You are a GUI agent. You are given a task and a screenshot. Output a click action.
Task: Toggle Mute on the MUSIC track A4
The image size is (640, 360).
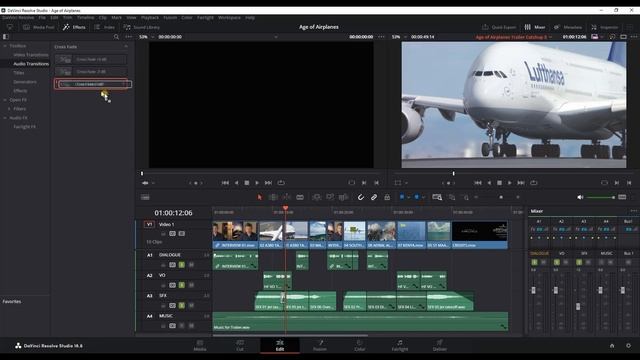(191, 326)
